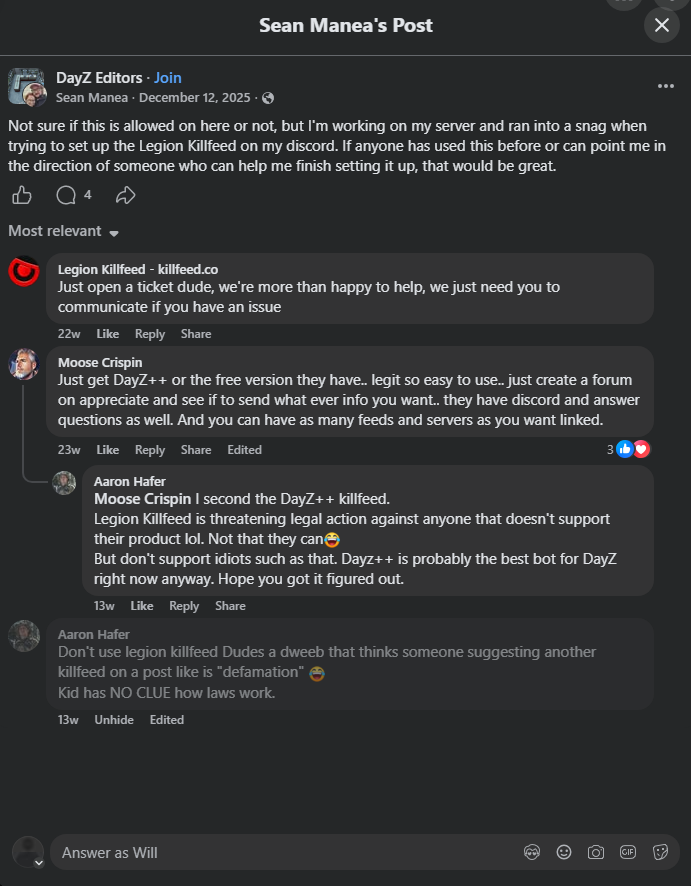This screenshot has width=691, height=886.
Task: Open the three-dot post options menu
Action: (666, 86)
